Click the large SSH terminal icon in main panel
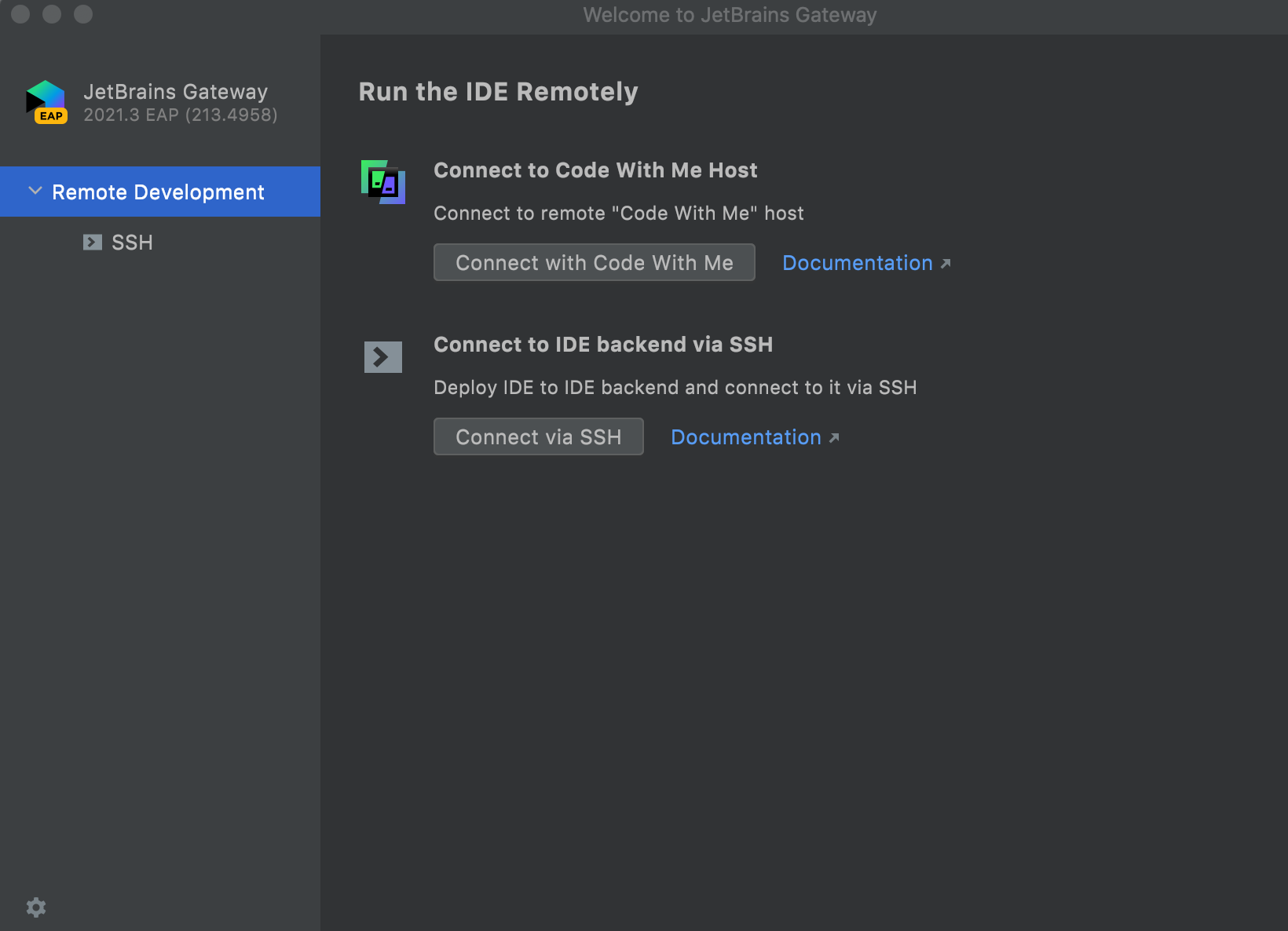 [x=383, y=357]
